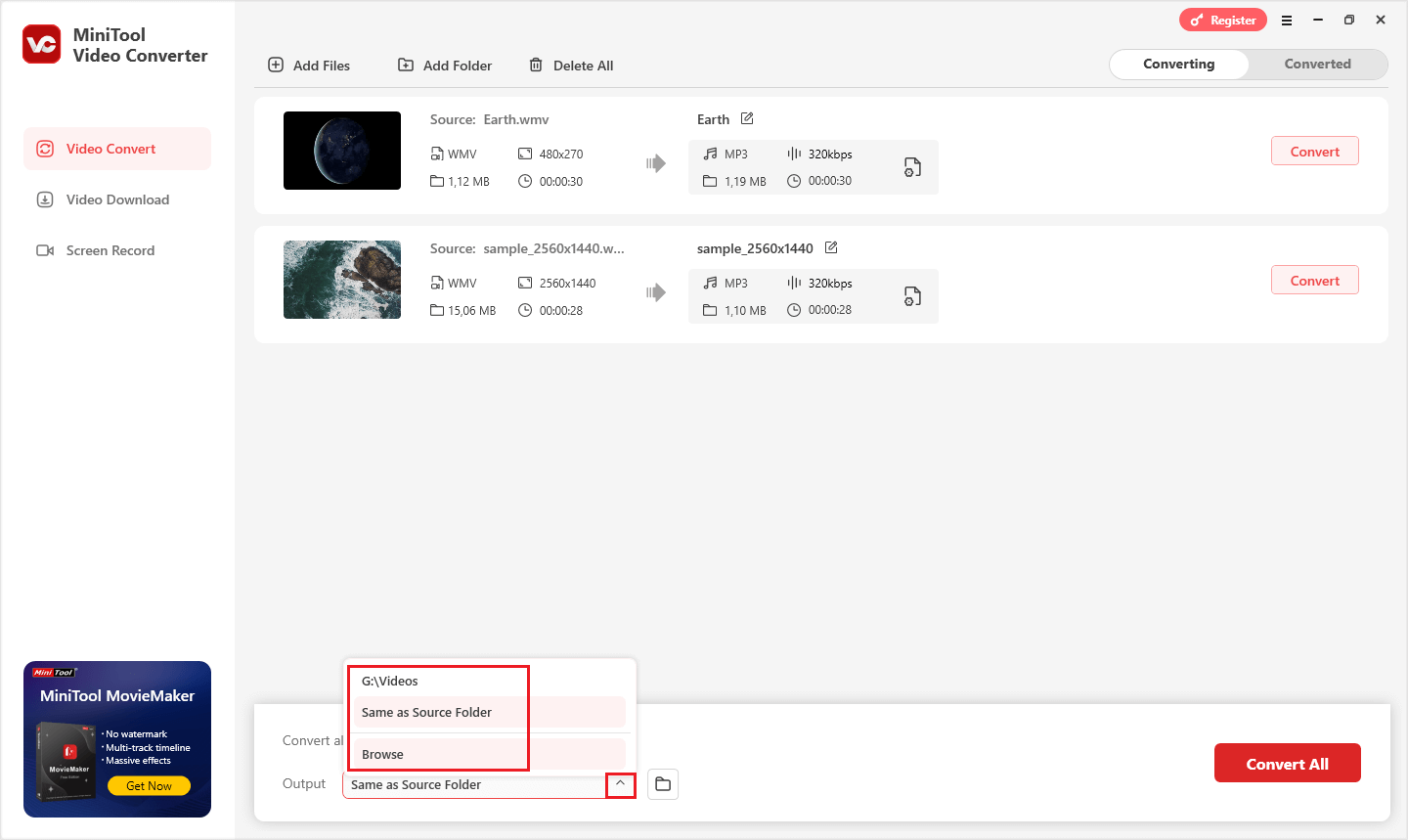Click sample_2560x1440 320kbps bitrate icon
Viewport: 1408px width, 840px height.
pyautogui.click(x=794, y=283)
